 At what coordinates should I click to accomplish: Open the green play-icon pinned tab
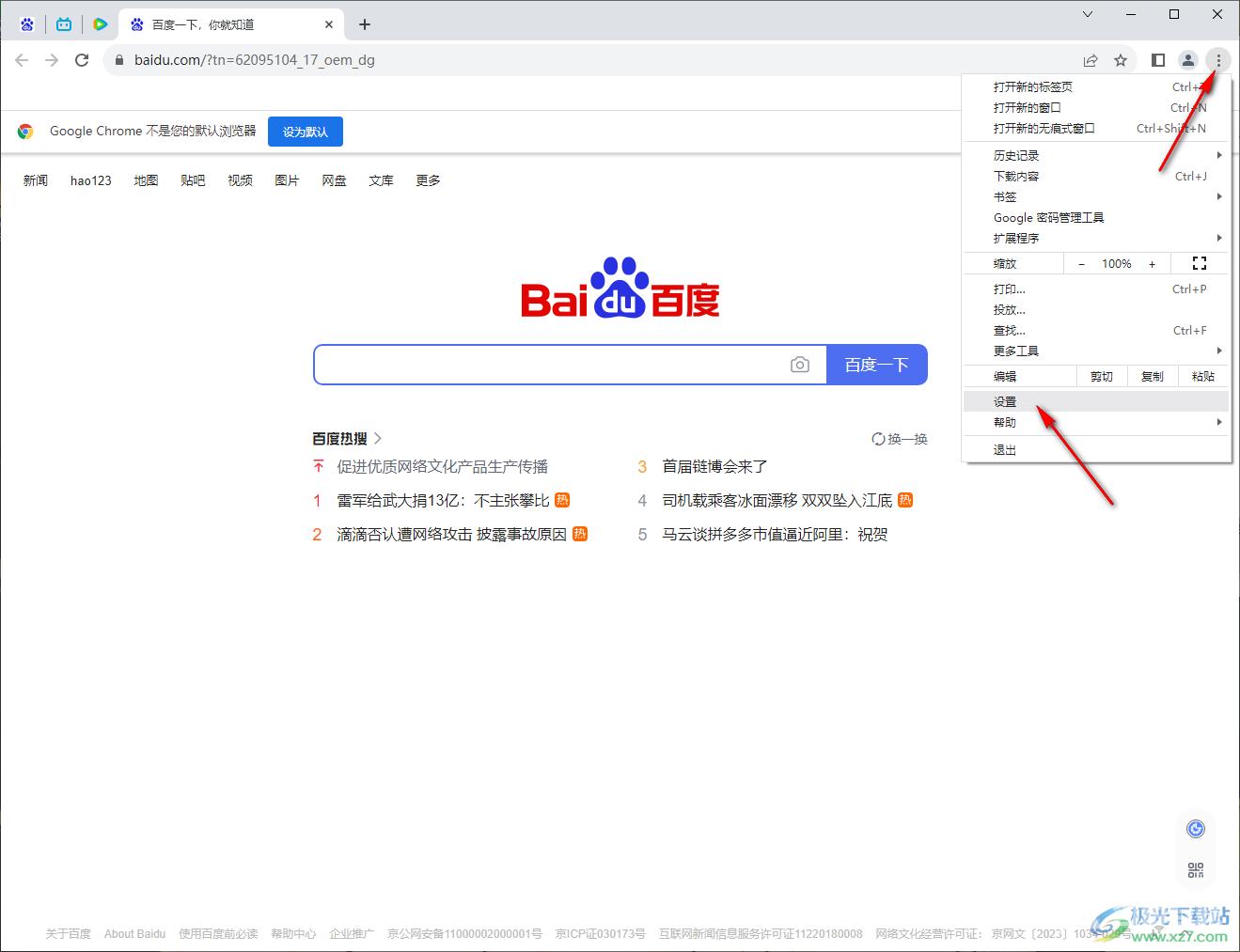tap(100, 24)
